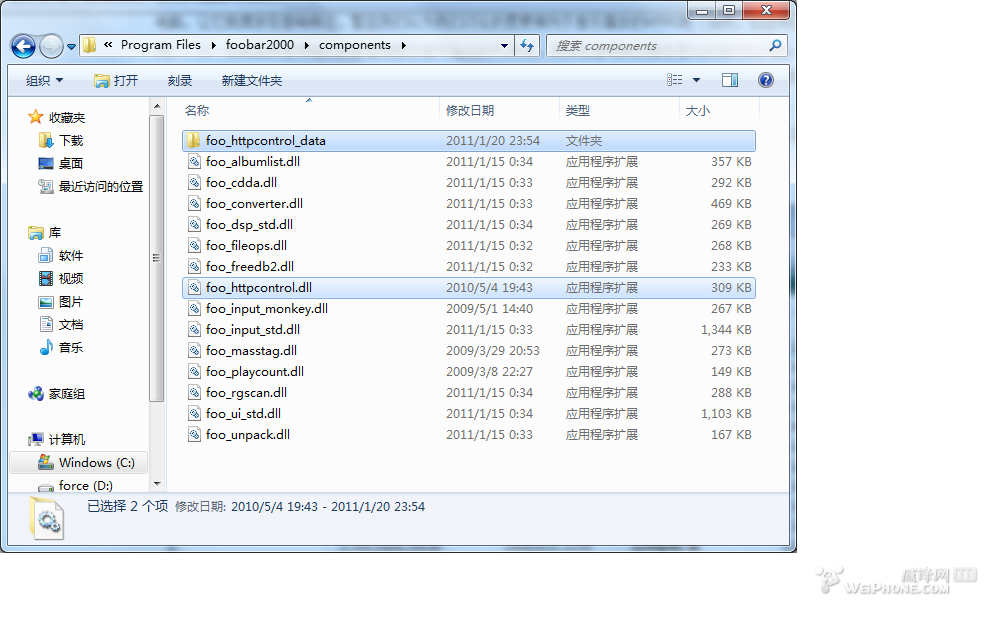The image size is (1008, 630).
Task: Select the foo_input_monkey.dll file icon
Action: (194, 309)
